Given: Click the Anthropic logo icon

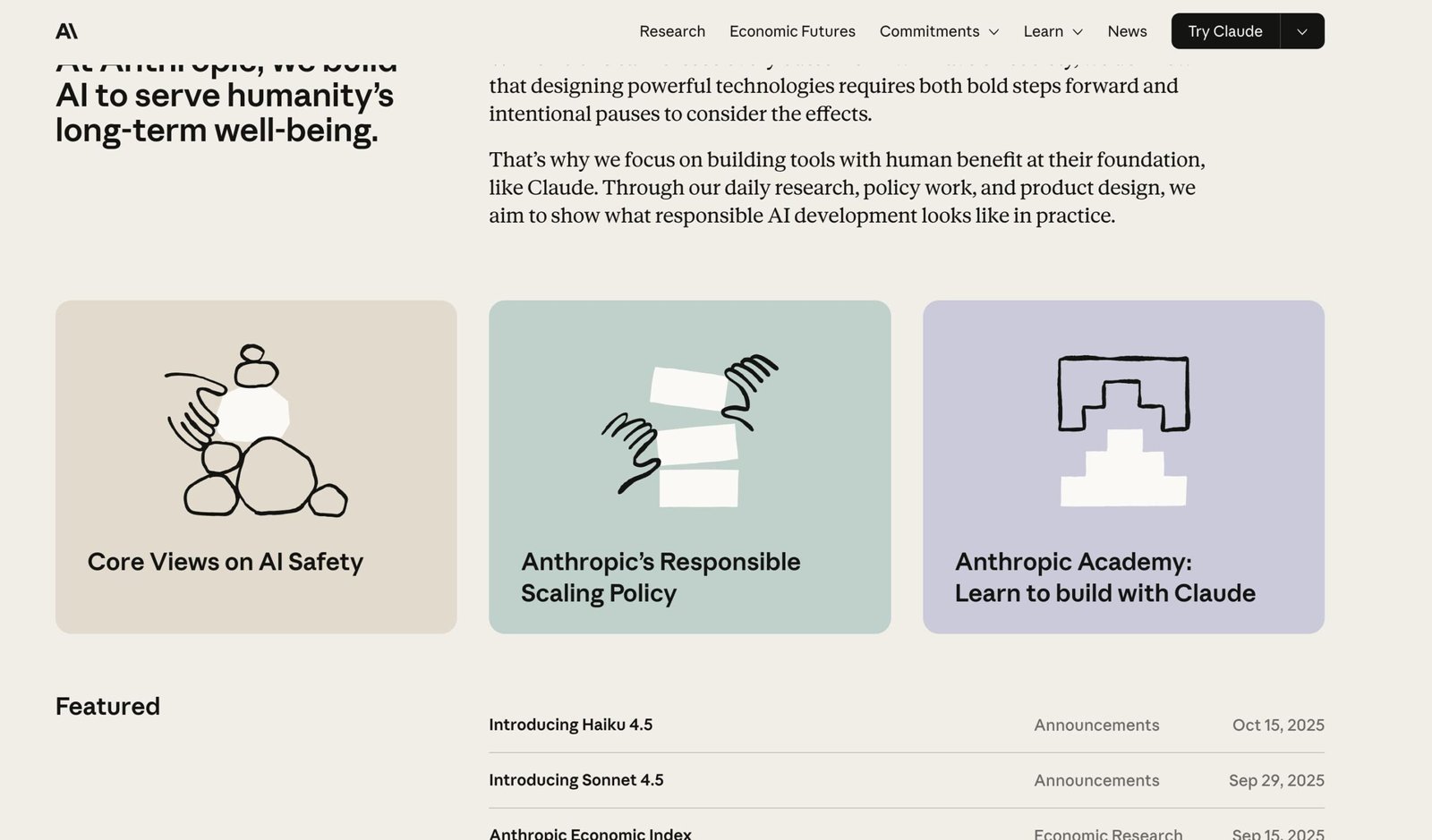Looking at the screenshot, I should click(x=66, y=31).
